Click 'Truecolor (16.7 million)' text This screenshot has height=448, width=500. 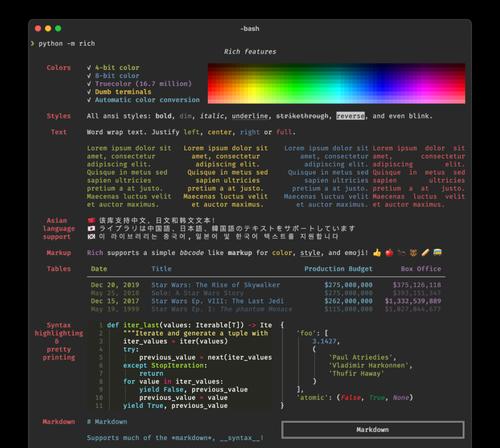tap(144, 84)
